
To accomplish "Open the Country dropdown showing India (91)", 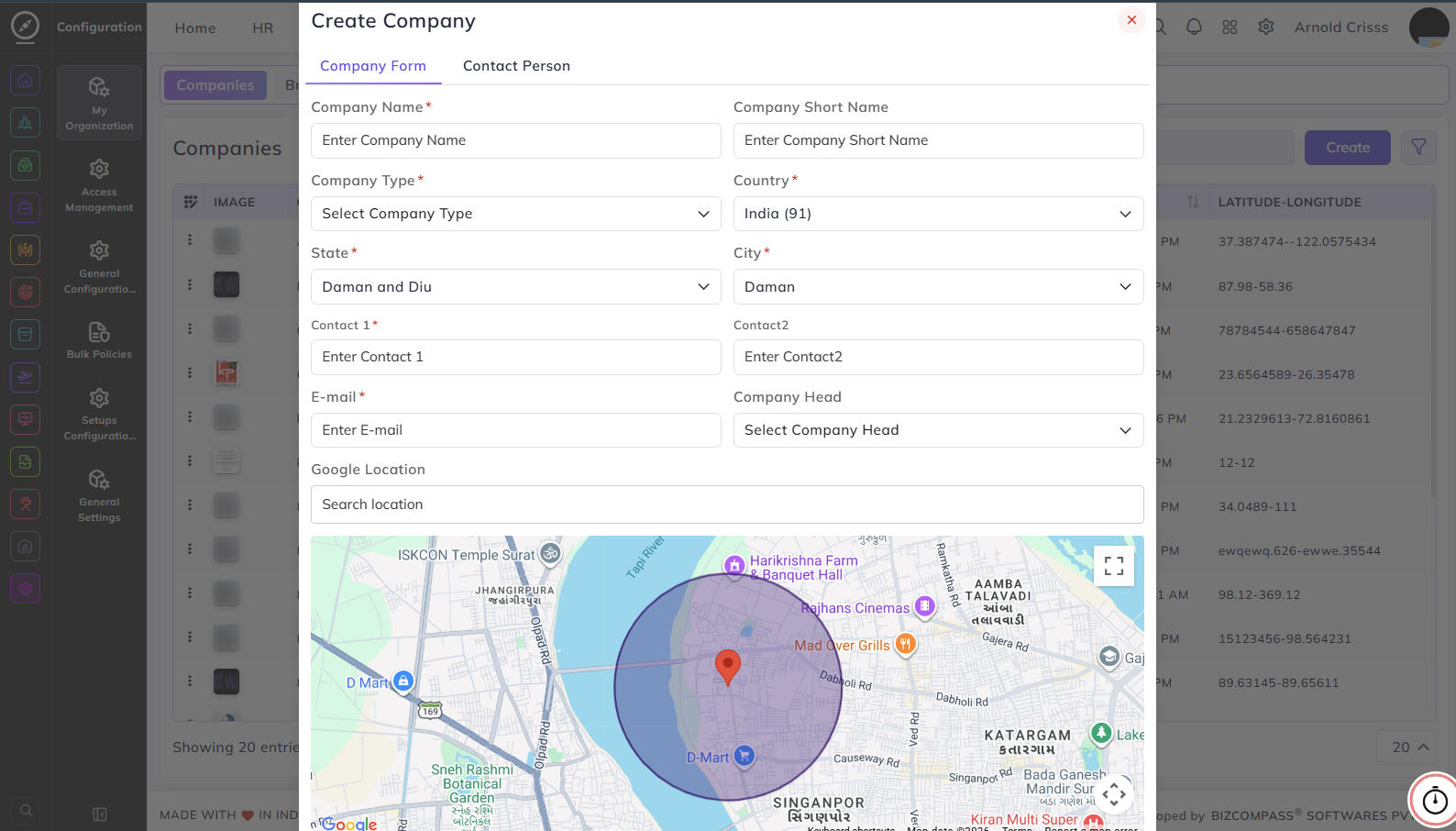I will tap(939, 214).
